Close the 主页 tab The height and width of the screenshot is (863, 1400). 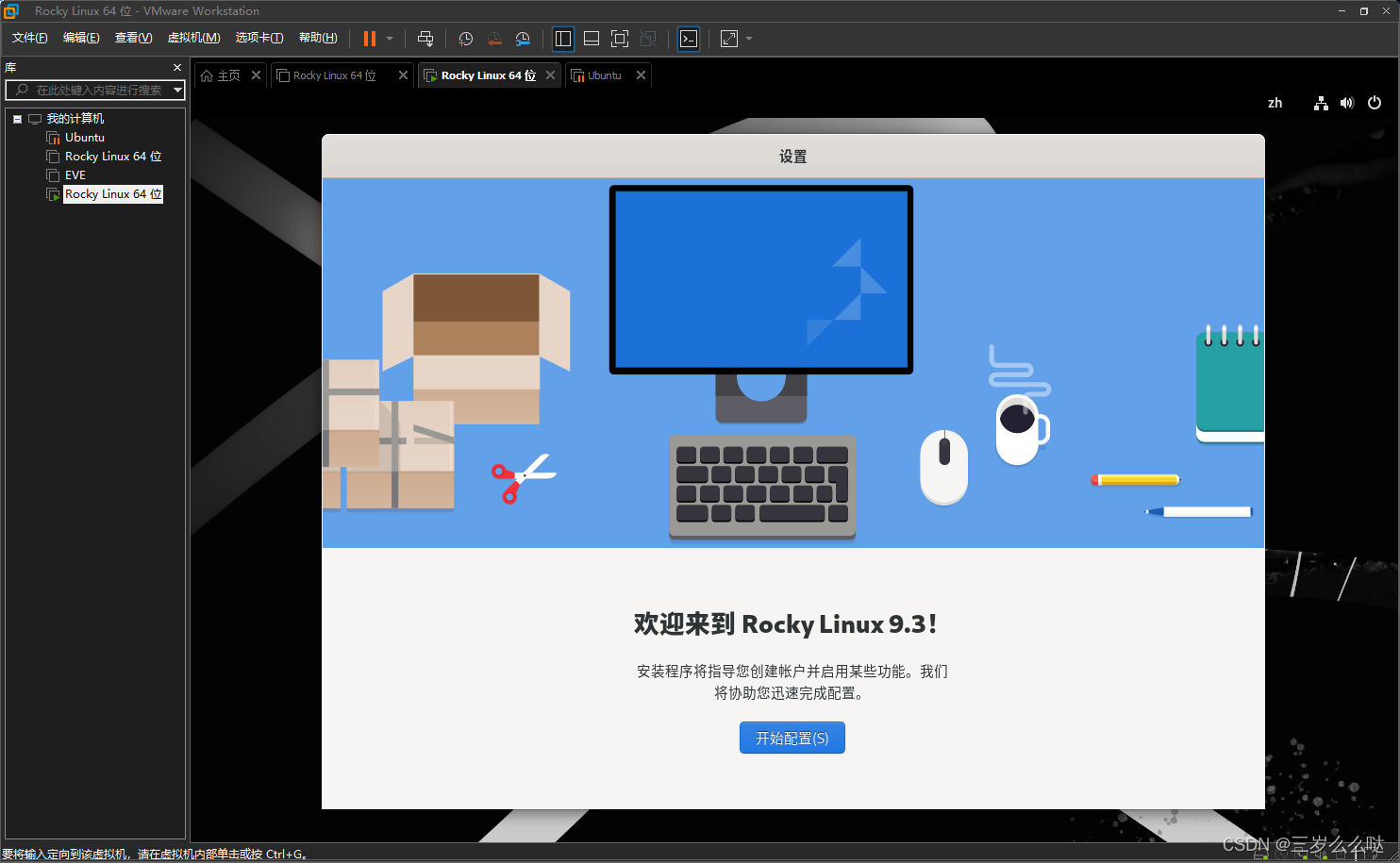point(256,75)
